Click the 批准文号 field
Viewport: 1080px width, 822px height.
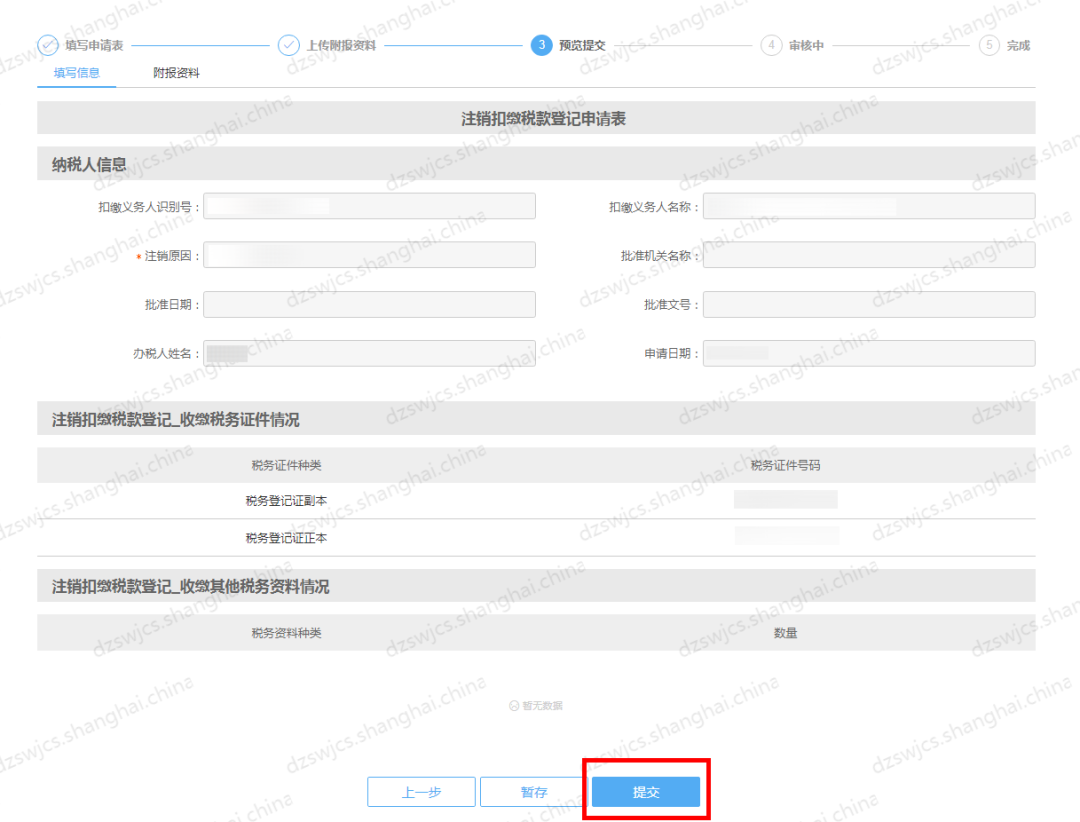coord(869,305)
